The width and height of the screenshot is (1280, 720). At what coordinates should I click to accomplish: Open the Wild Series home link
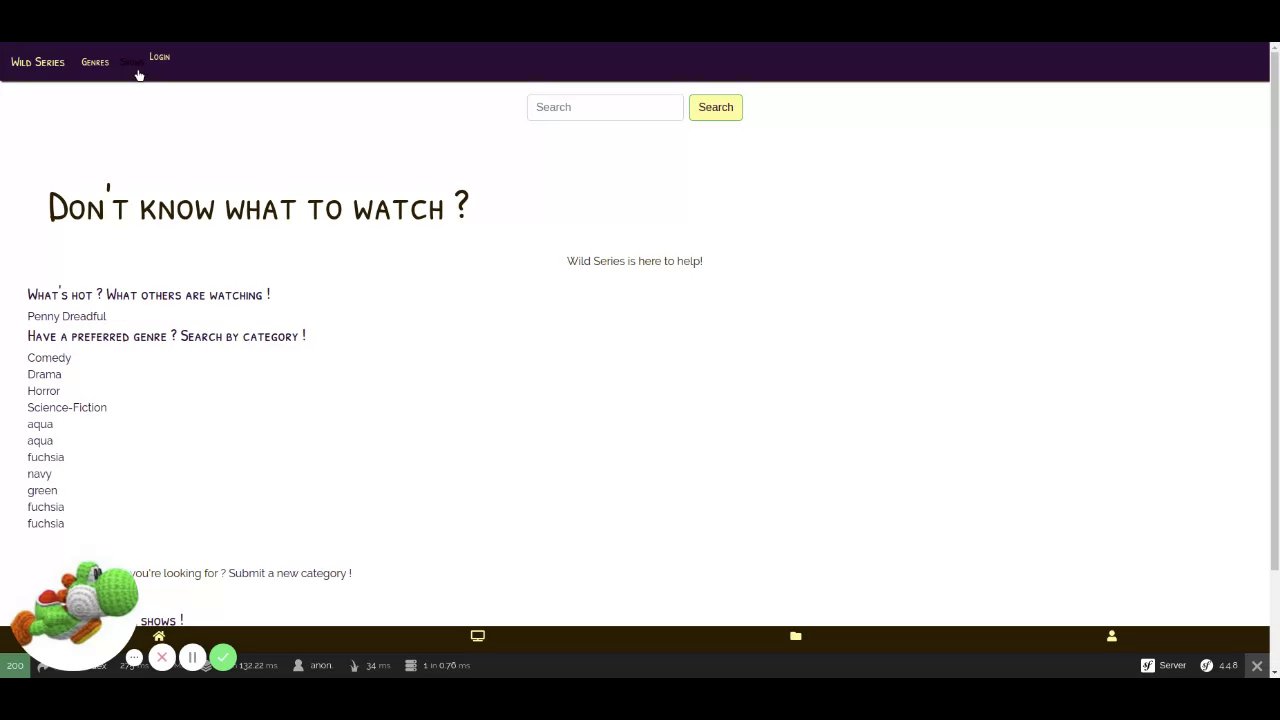click(38, 62)
